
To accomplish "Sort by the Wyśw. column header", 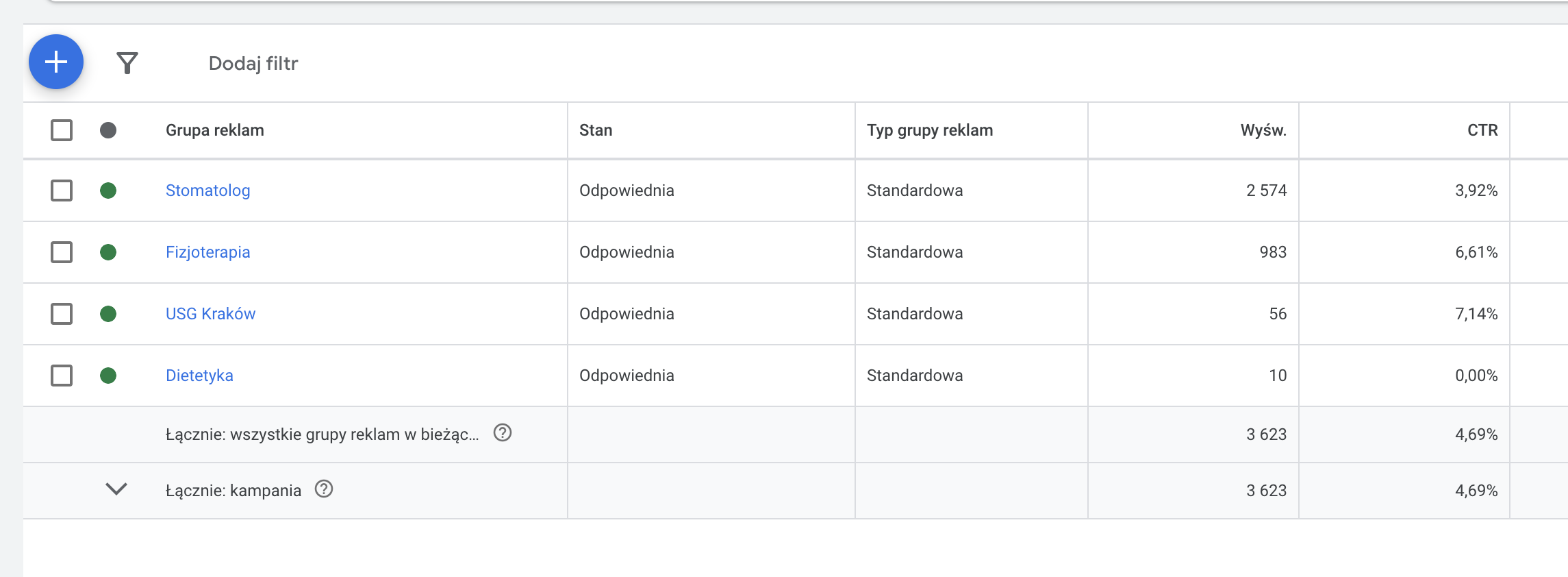I will 1263,130.
